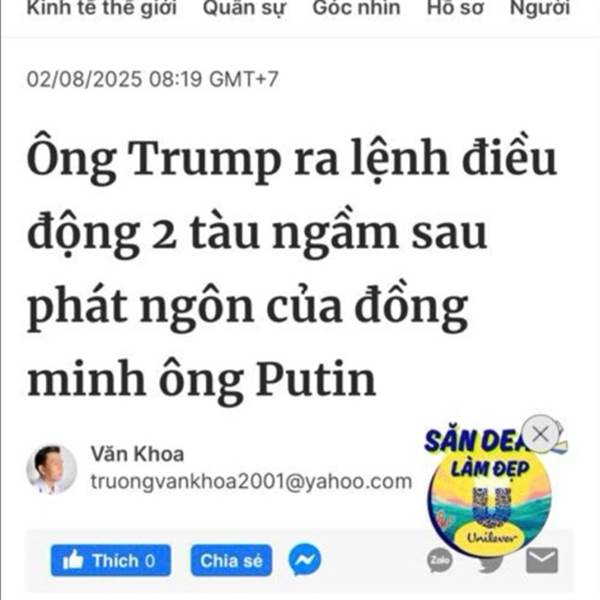Open author name Văn Khoa
Screen dimensions: 600x600
point(137,454)
